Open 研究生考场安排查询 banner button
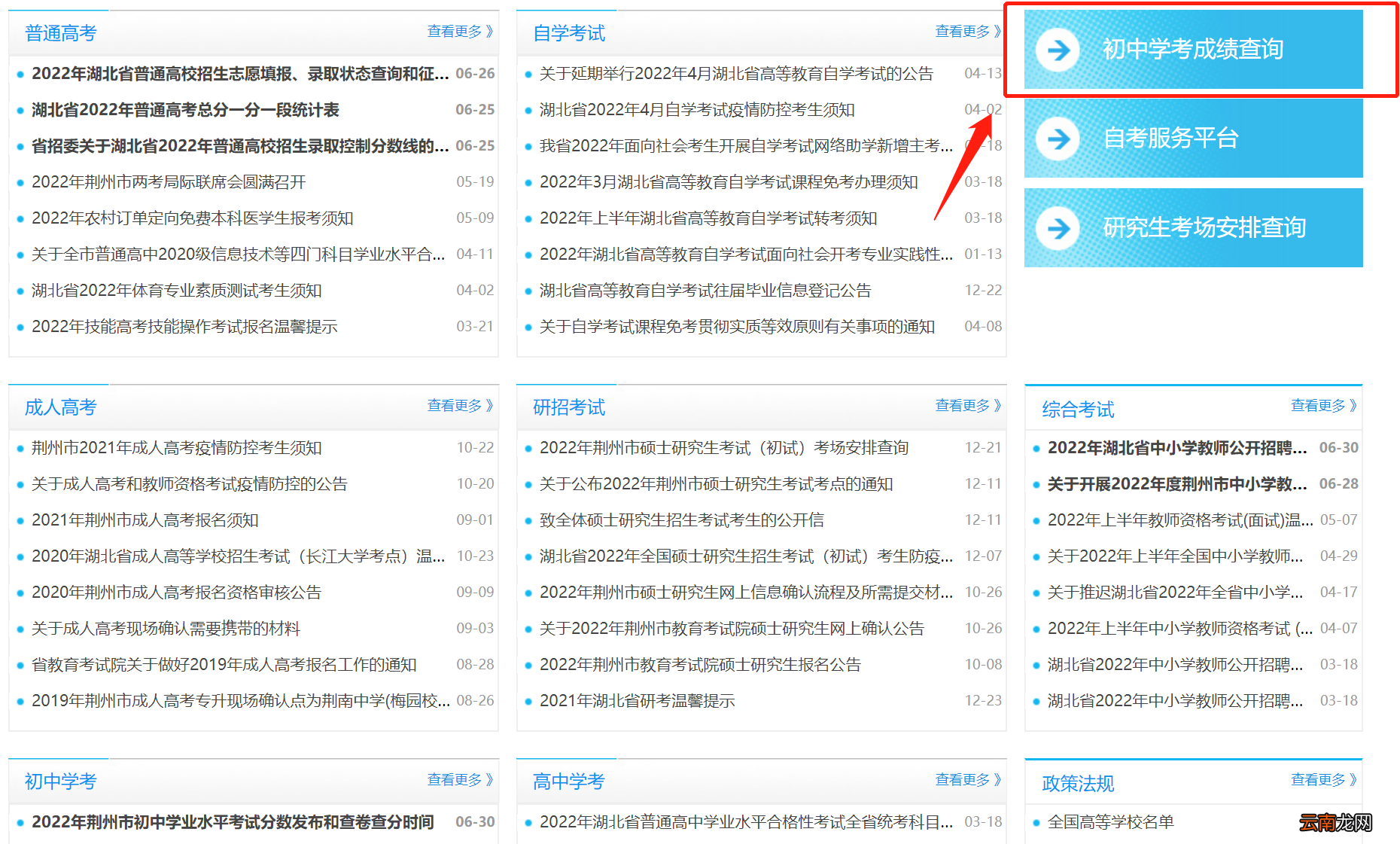The width and height of the screenshot is (1400, 844). 1204,227
